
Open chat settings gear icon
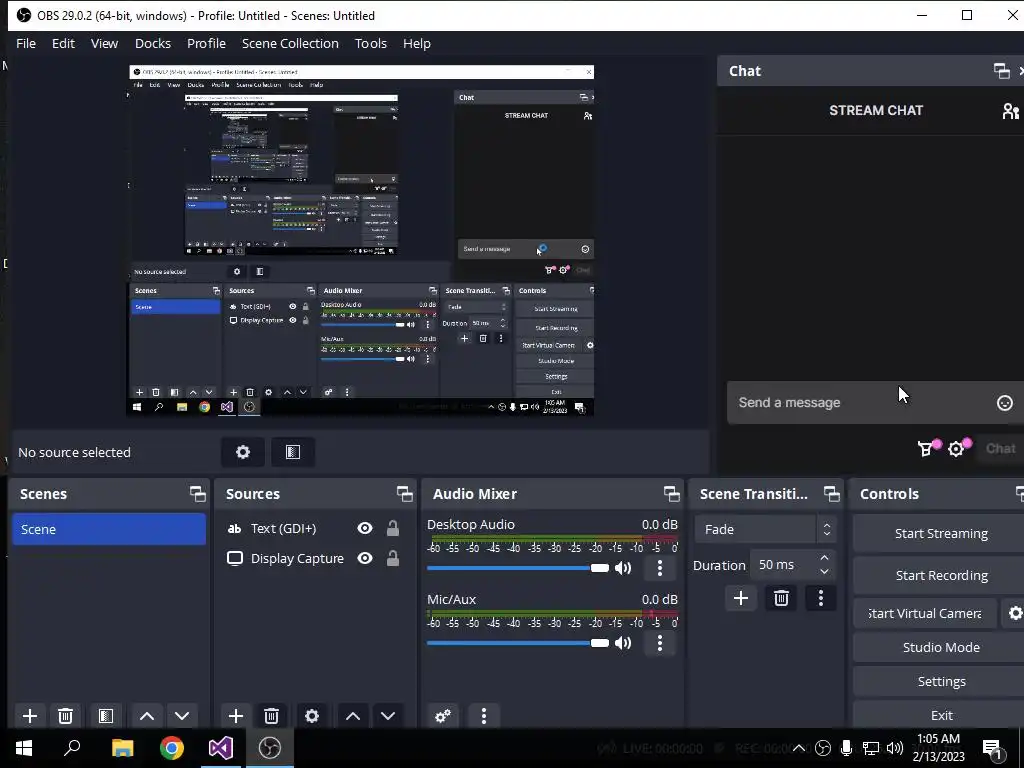click(957, 449)
